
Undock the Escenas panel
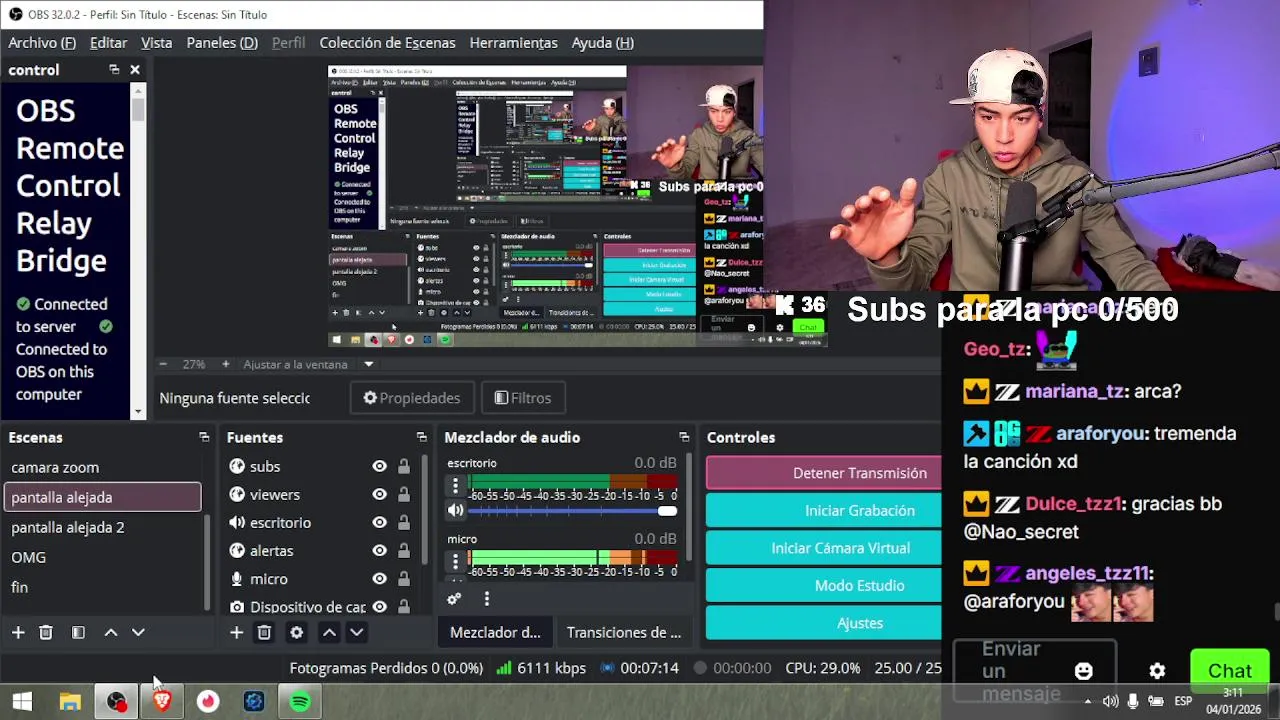[204, 437]
